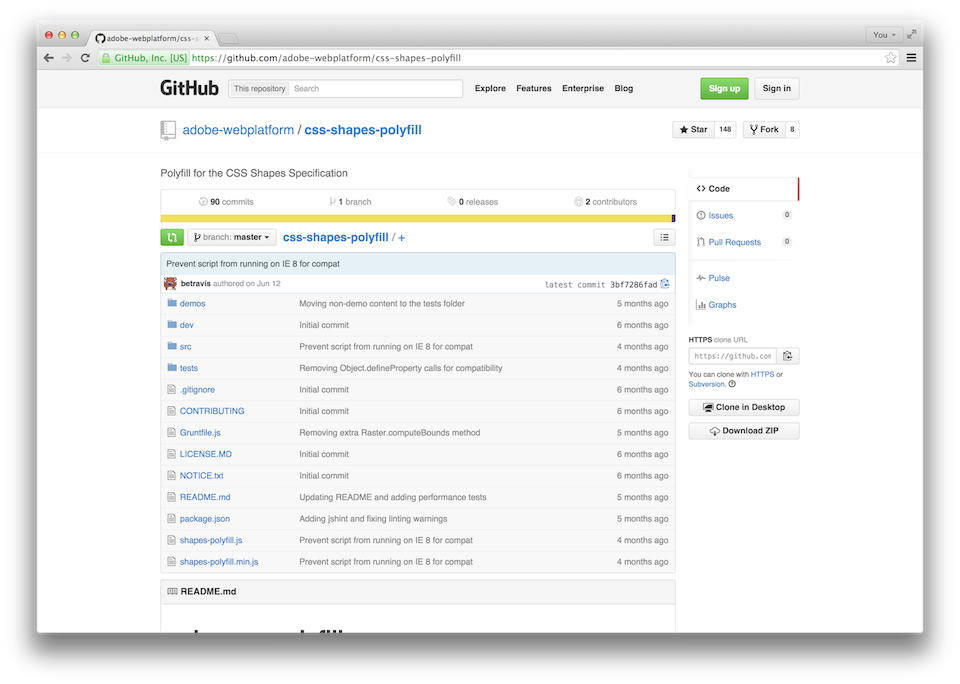
Task: Go to Pull Requests section
Action: point(734,242)
